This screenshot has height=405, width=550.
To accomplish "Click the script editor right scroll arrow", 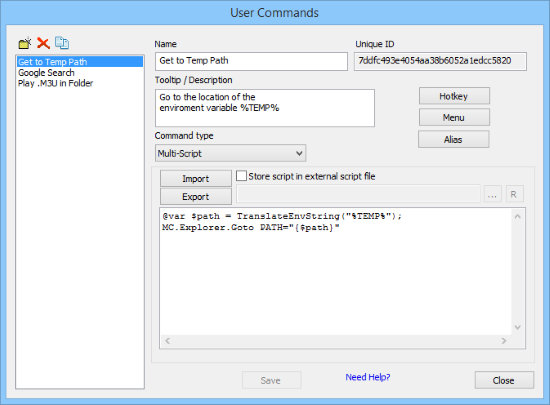I will (x=504, y=341).
